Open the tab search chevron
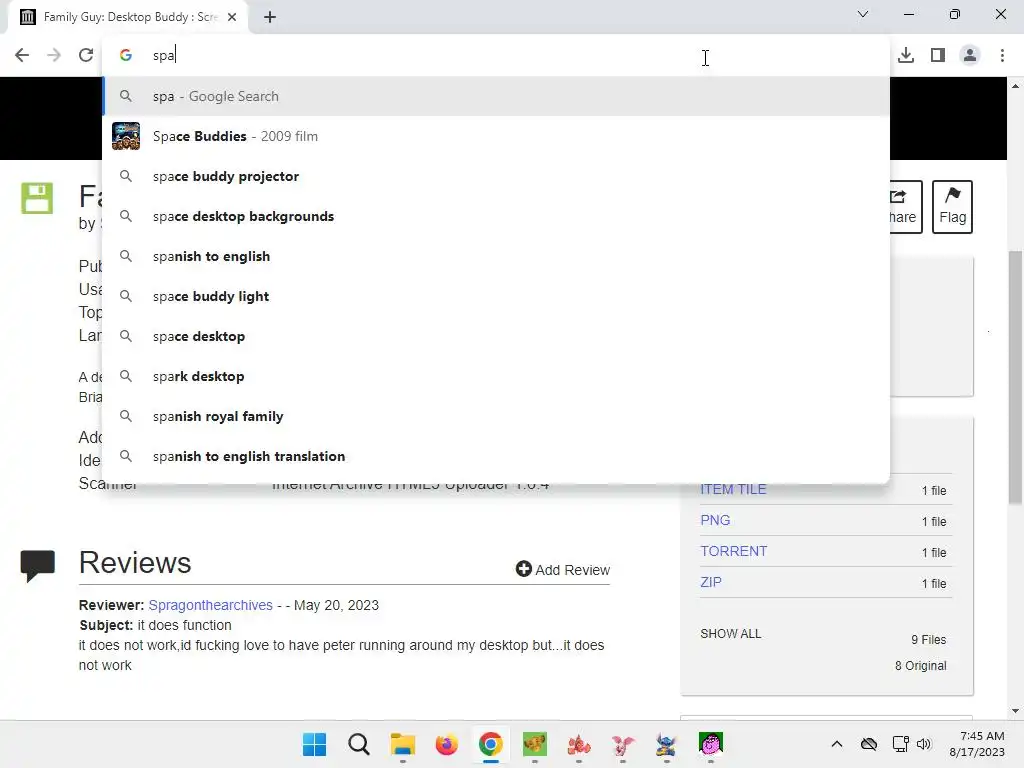Screen dimensions: 1024x768 tap(863, 14)
